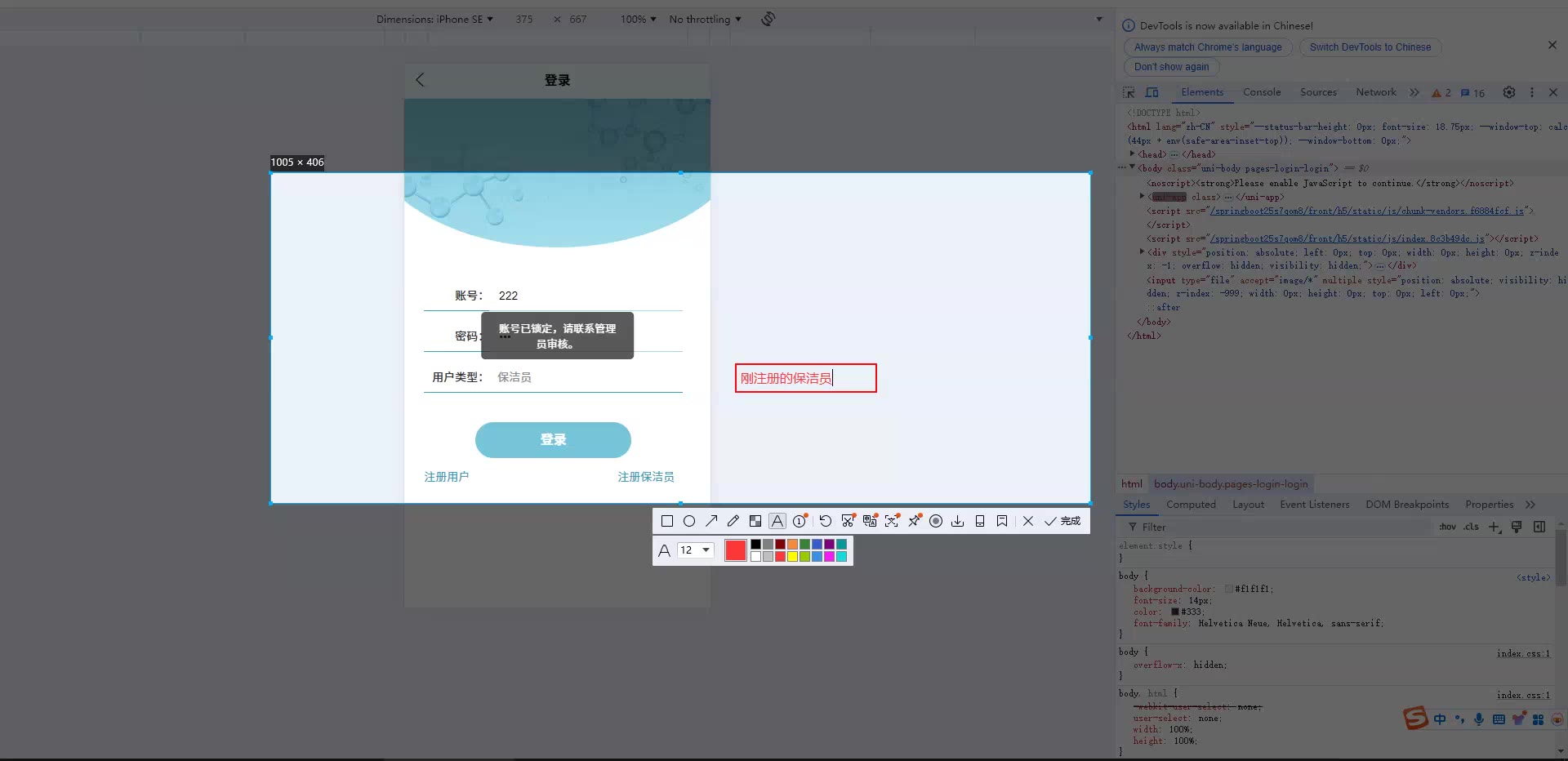Open the Event Listeners tab
Viewport: 1568px width, 761px height.
1315,505
